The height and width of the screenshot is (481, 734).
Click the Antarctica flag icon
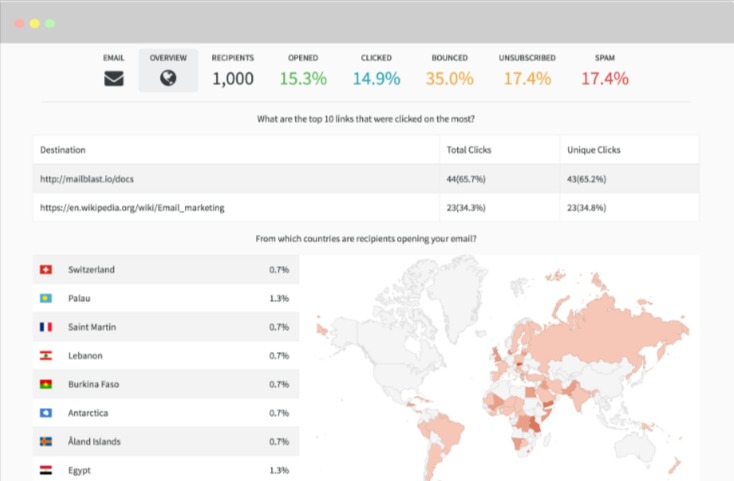click(x=46, y=413)
